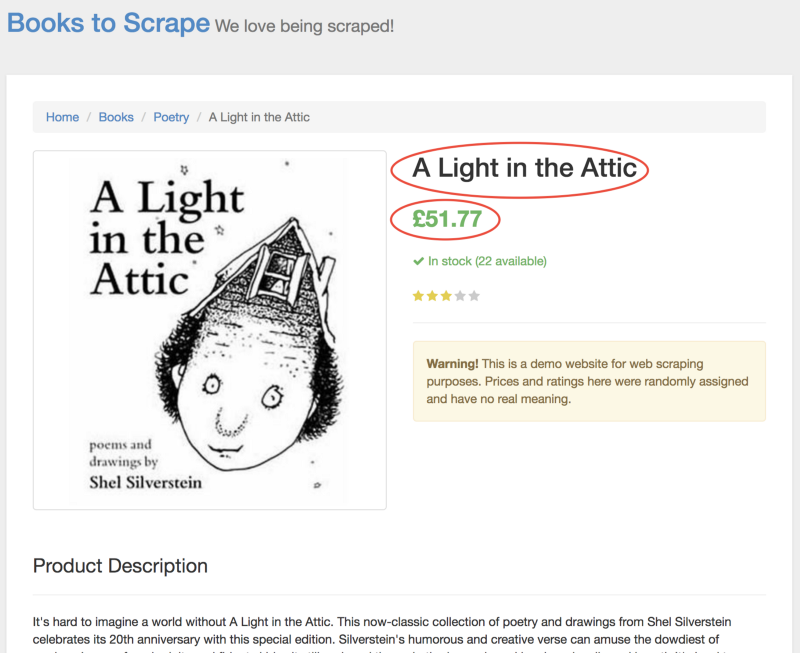Screen dimensions: 800x653
Task: Click the second yellow rating star
Action: (432, 296)
